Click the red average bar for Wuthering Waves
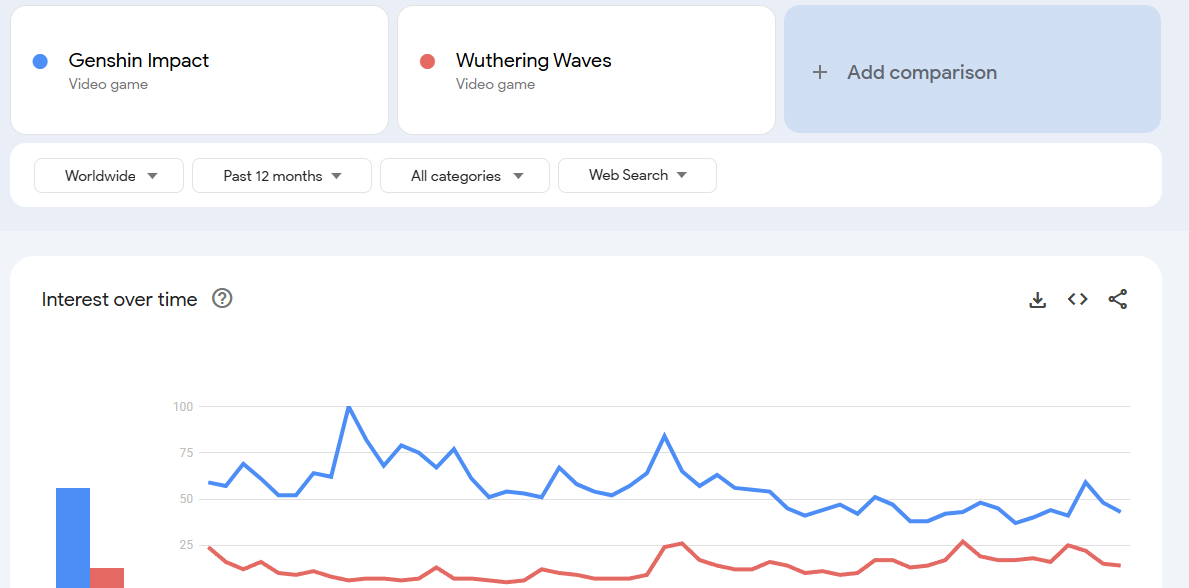Image resolution: width=1189 pixels, height=588 pixels. pyautogui.click(x=107, y=577)
